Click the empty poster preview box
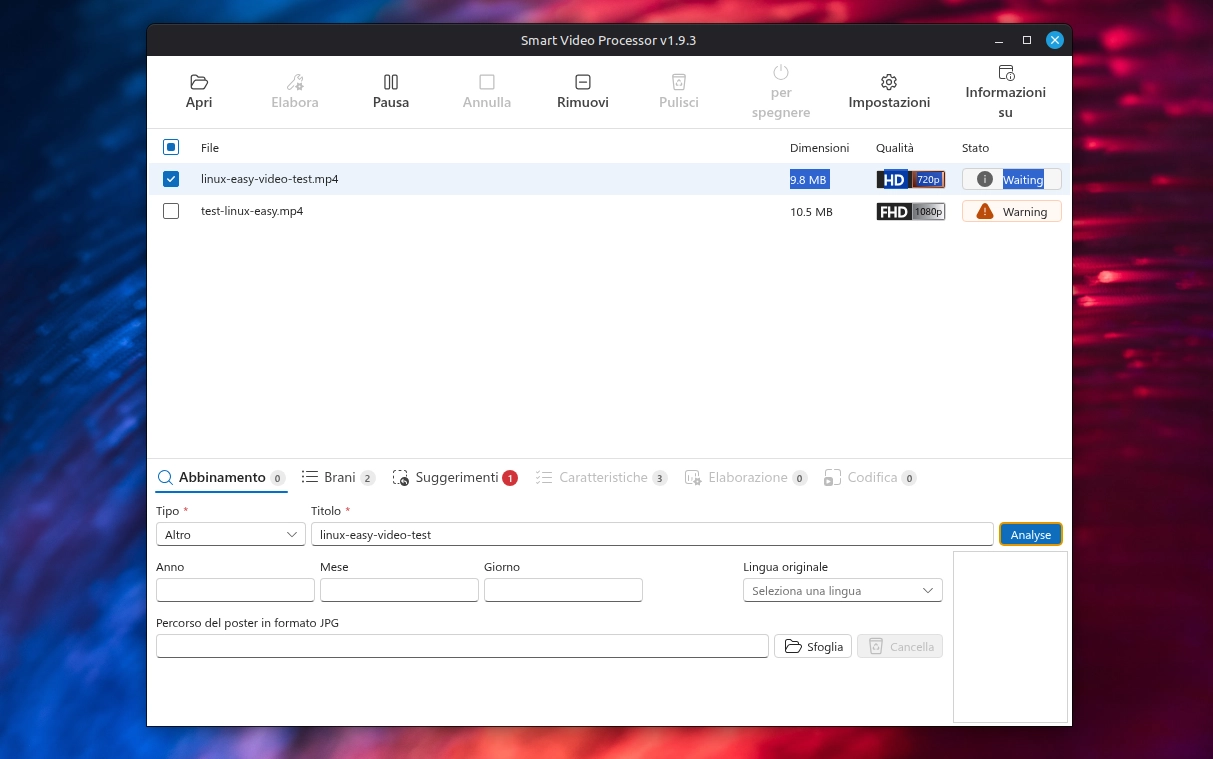The height and width of the screenshot is (759, 1213). click(1010, 636)
